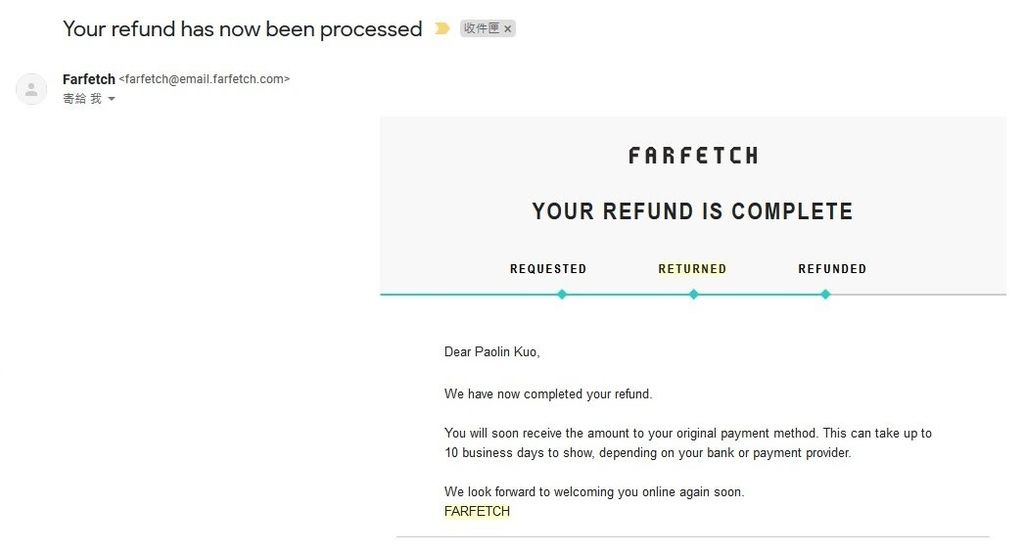Click the highlighted FARFETCH signature text
Screen dimensions: 1024x554
pos(477,511)
